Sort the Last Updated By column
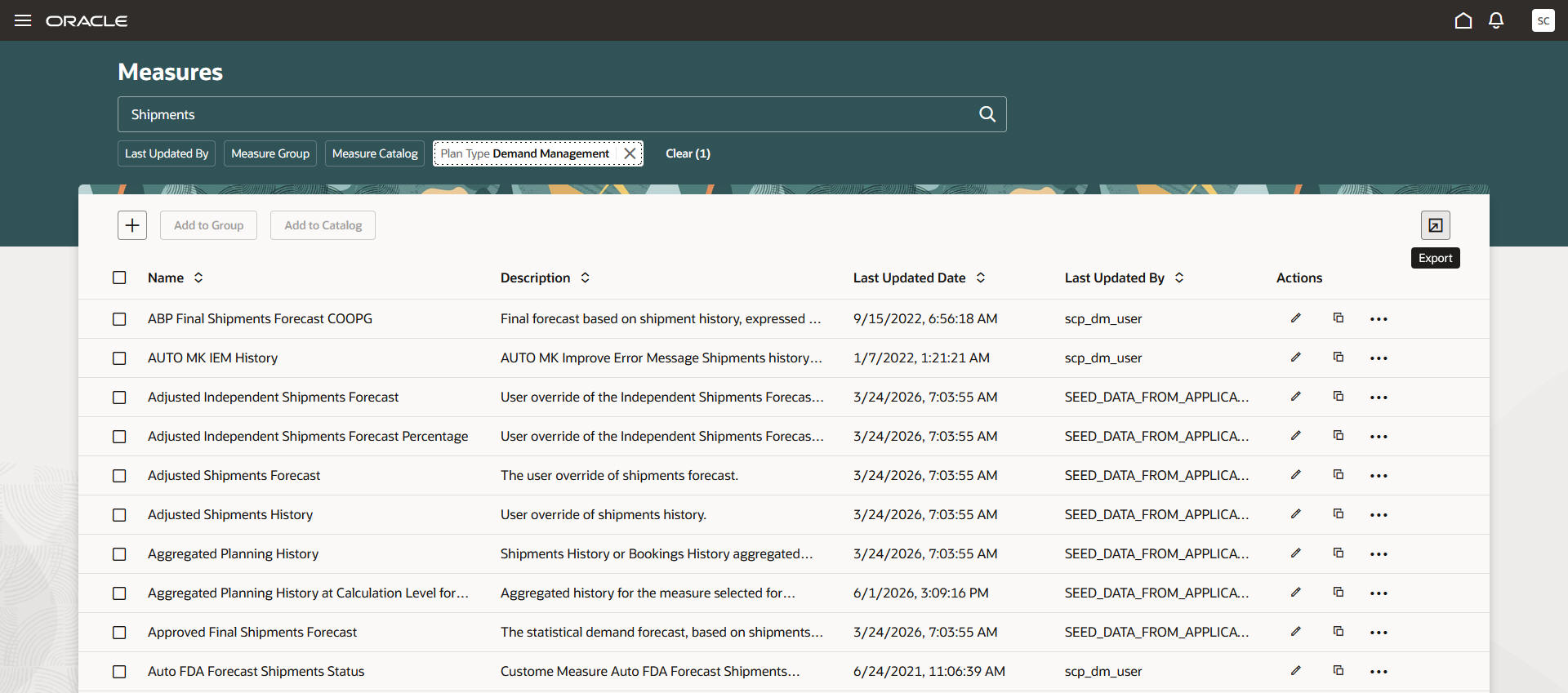The image size is (1568, 693). tap(1179, 278)
